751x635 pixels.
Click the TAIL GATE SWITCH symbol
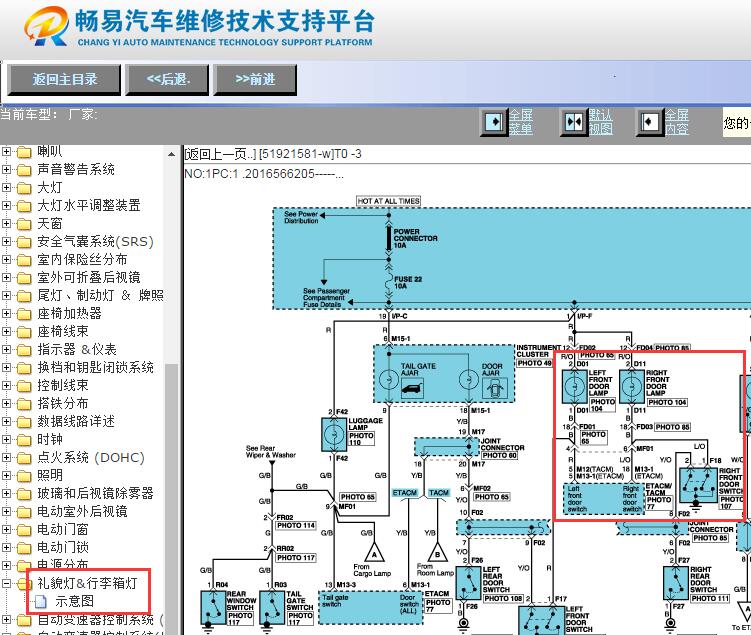(x=272, y=607)
